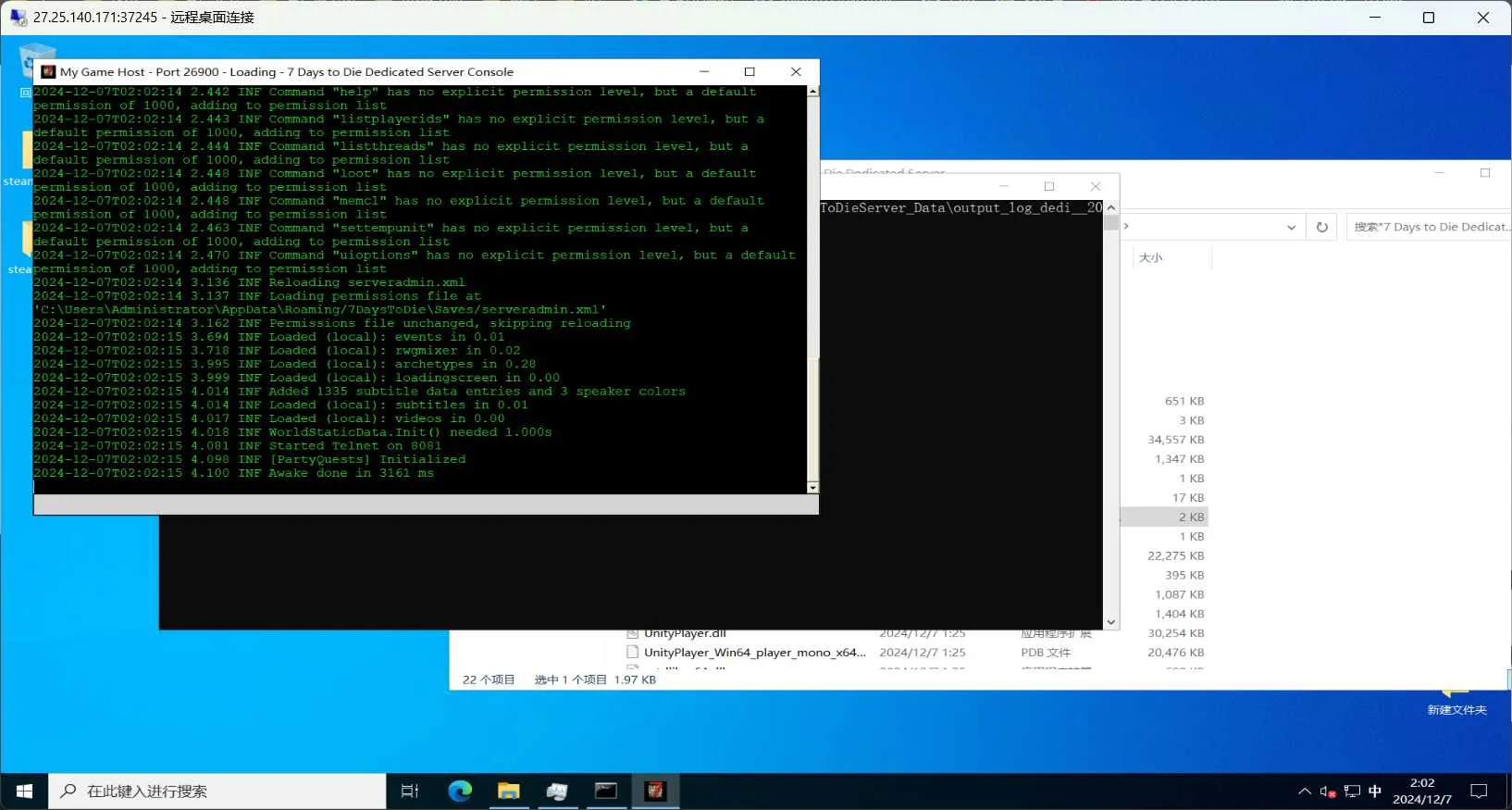Screen dimensions: 1512x810
Task: Toggle the 中 input method indicator
Action: 1375,791
